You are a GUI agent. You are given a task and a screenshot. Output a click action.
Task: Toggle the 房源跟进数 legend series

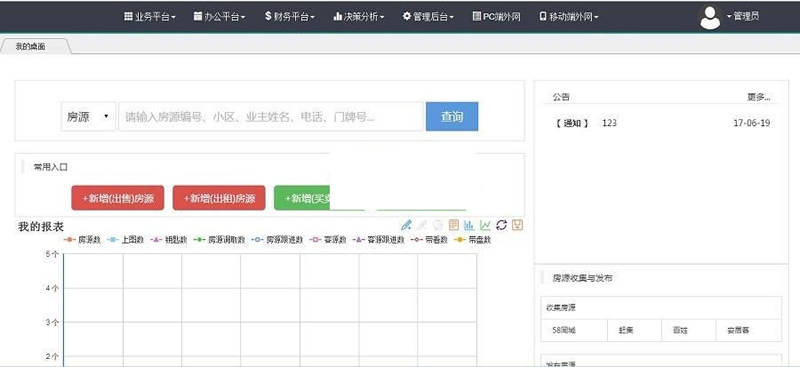tap(278, 239)
